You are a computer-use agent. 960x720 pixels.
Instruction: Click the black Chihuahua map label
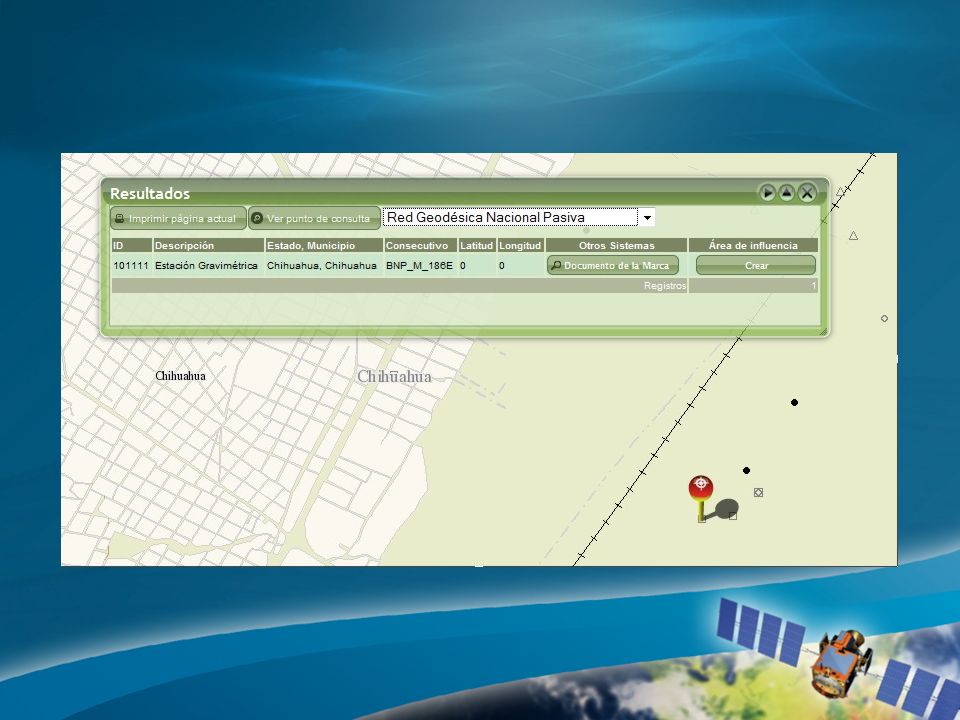(181, 376)
